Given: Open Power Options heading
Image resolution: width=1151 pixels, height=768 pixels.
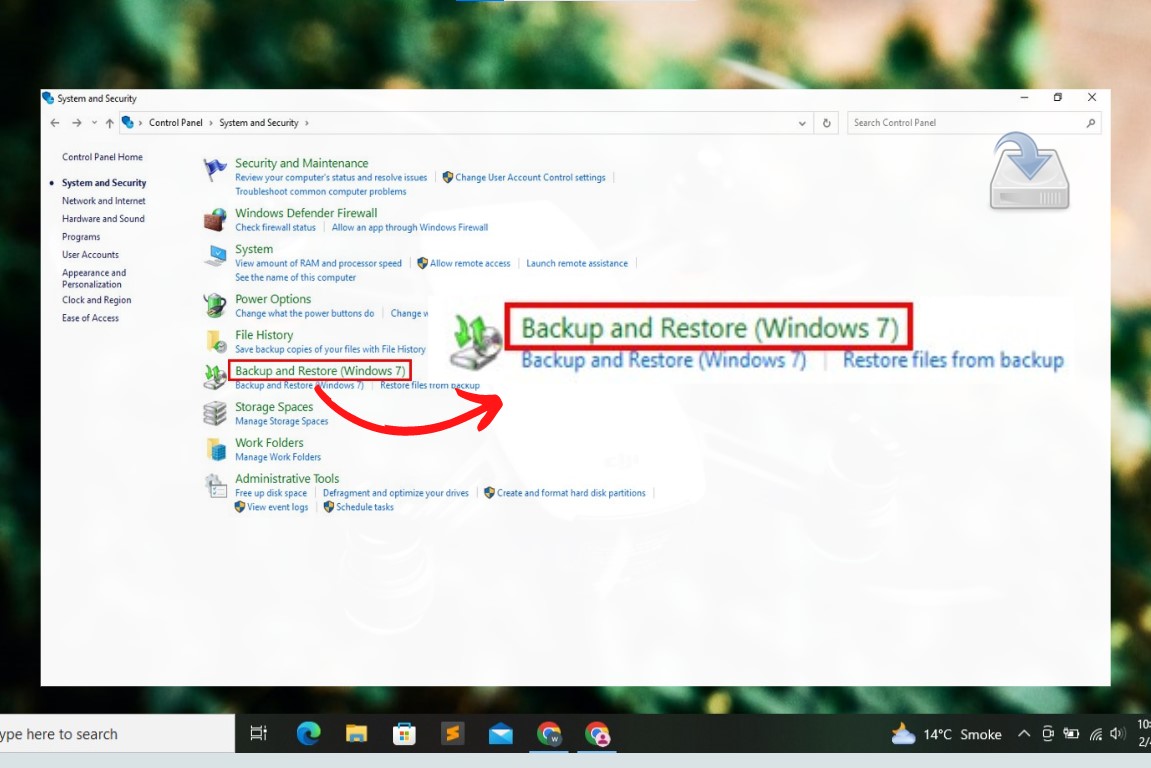Looking at the screenshot, I should click(x=273, y=299).
